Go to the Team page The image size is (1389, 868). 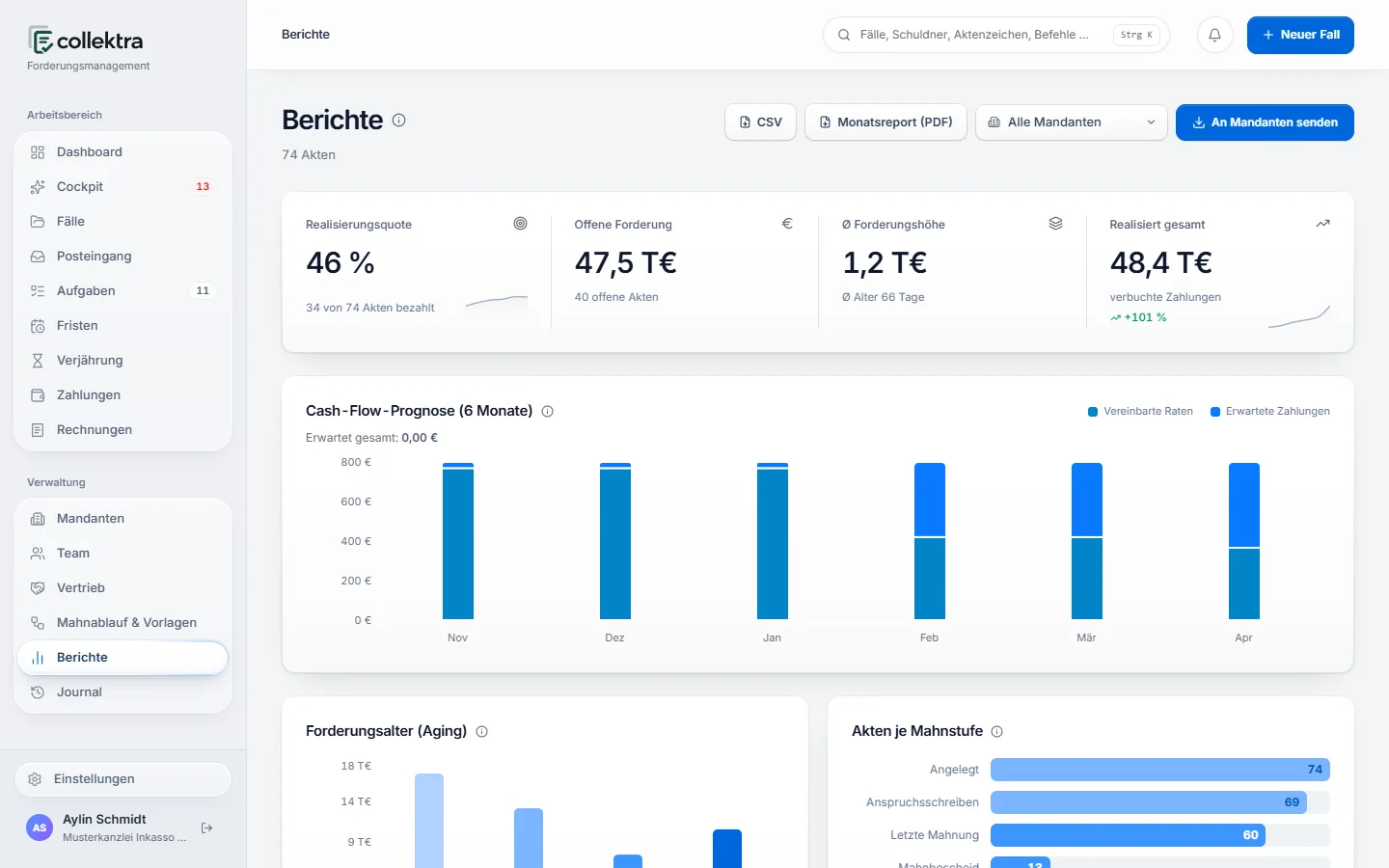tap(123, 554)
